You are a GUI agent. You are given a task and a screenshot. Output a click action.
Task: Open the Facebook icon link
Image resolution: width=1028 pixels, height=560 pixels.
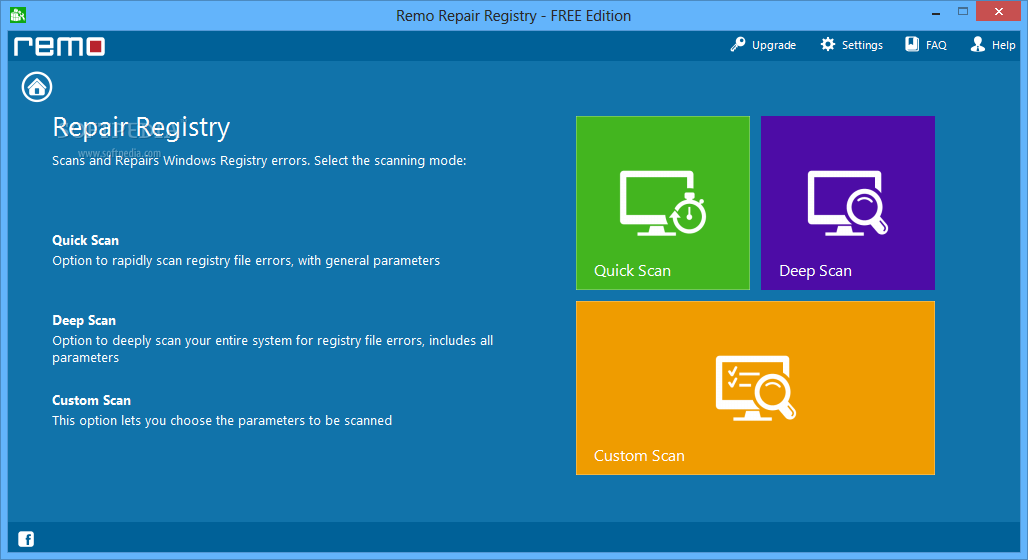26,539
